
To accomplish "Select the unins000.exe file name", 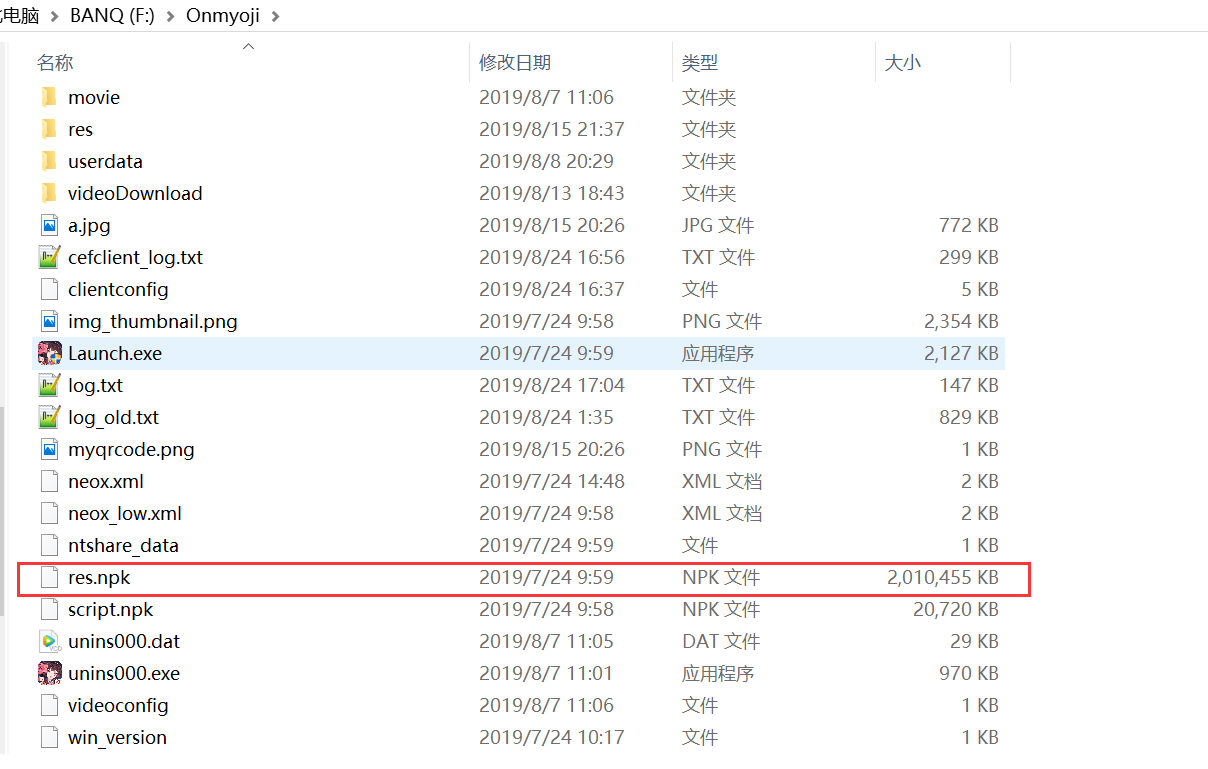I will (x=124, y=673).
